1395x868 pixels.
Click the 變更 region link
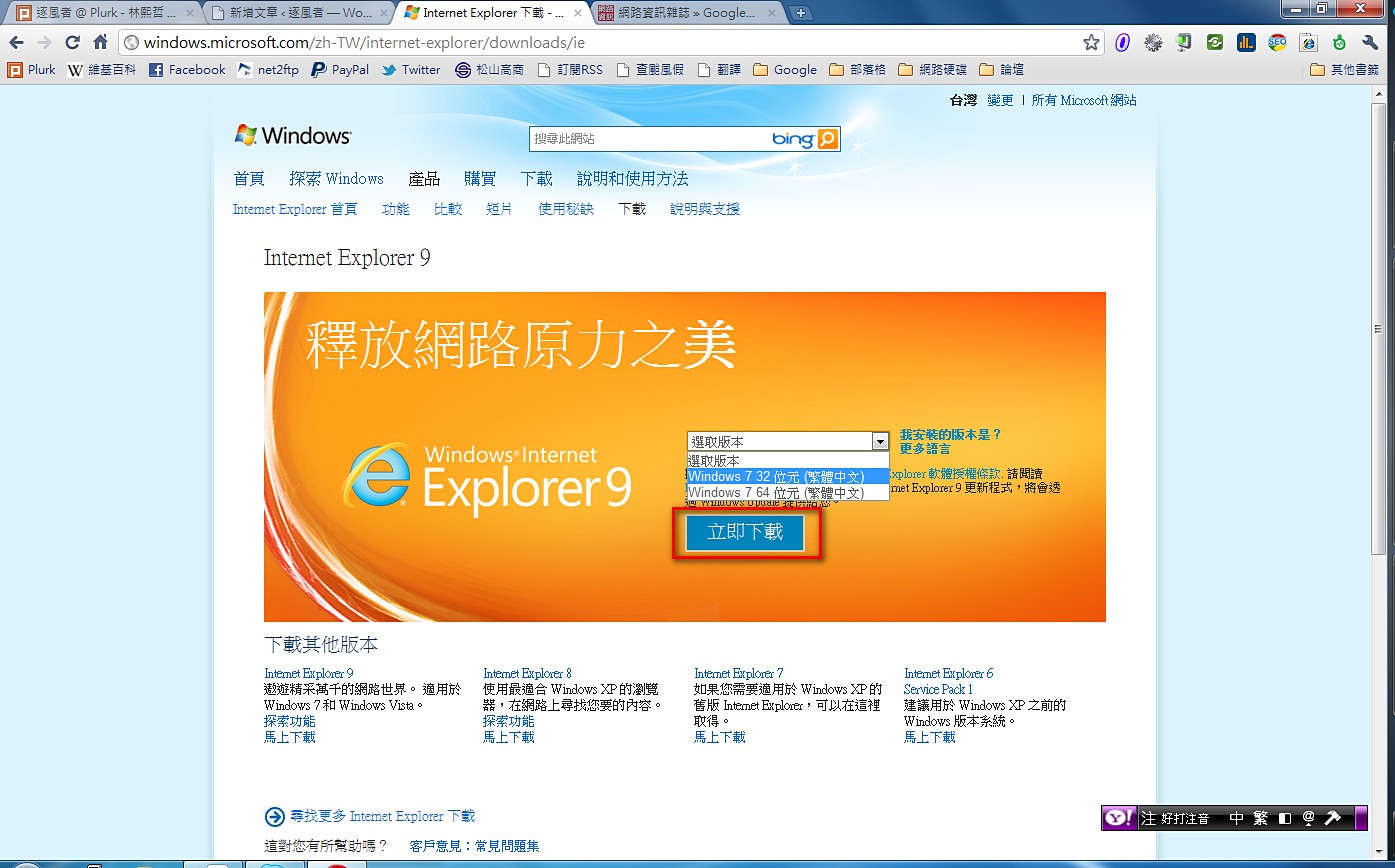tap(1000, 100)
